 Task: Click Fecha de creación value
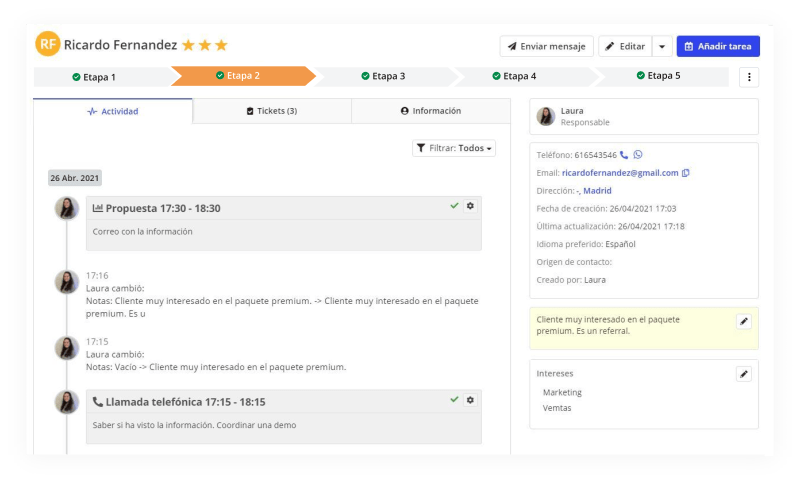pyautogui.click(x=642, y=209)
